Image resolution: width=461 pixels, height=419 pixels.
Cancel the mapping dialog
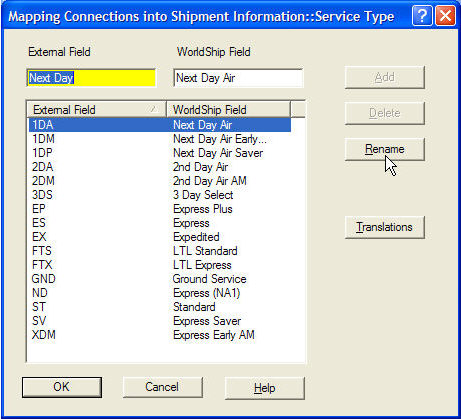163,387
